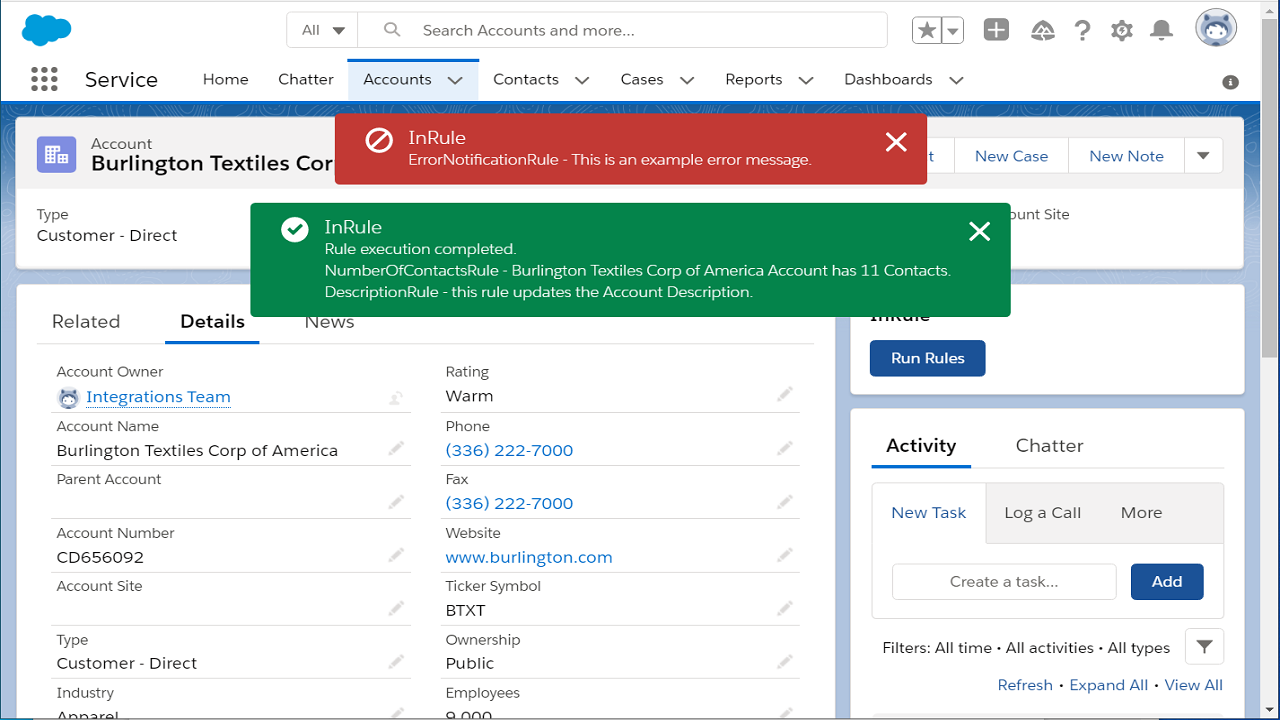Open the www.burlington.com website link

[529, 557]
